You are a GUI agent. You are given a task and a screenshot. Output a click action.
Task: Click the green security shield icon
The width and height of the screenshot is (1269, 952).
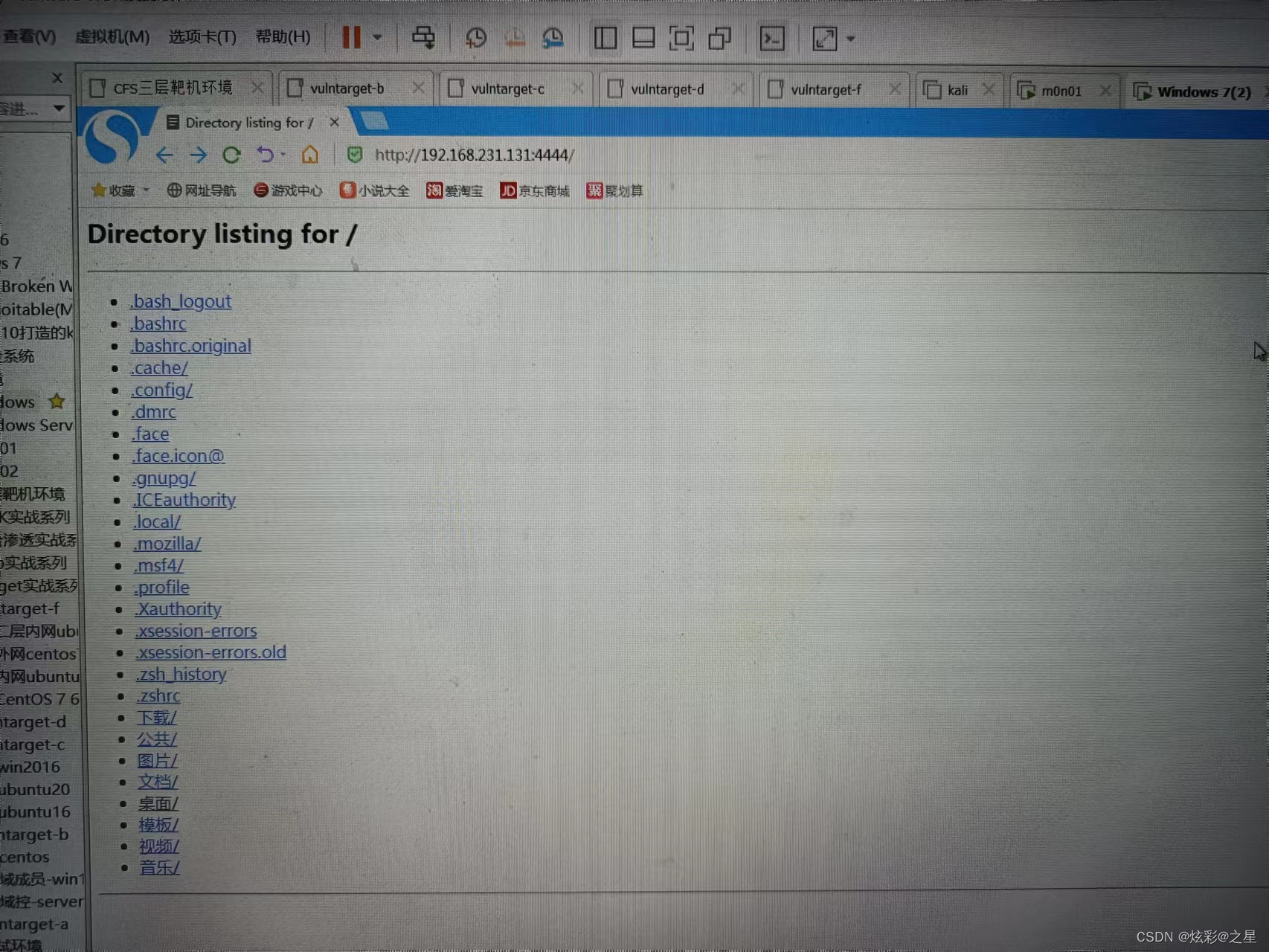pos(355,155)
